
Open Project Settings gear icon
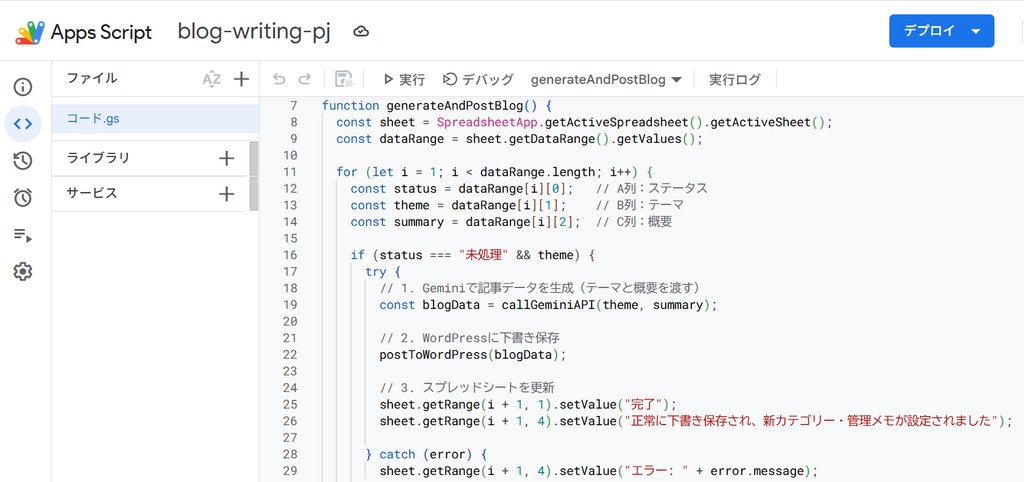pyautogui.click(x=23, y=271)
